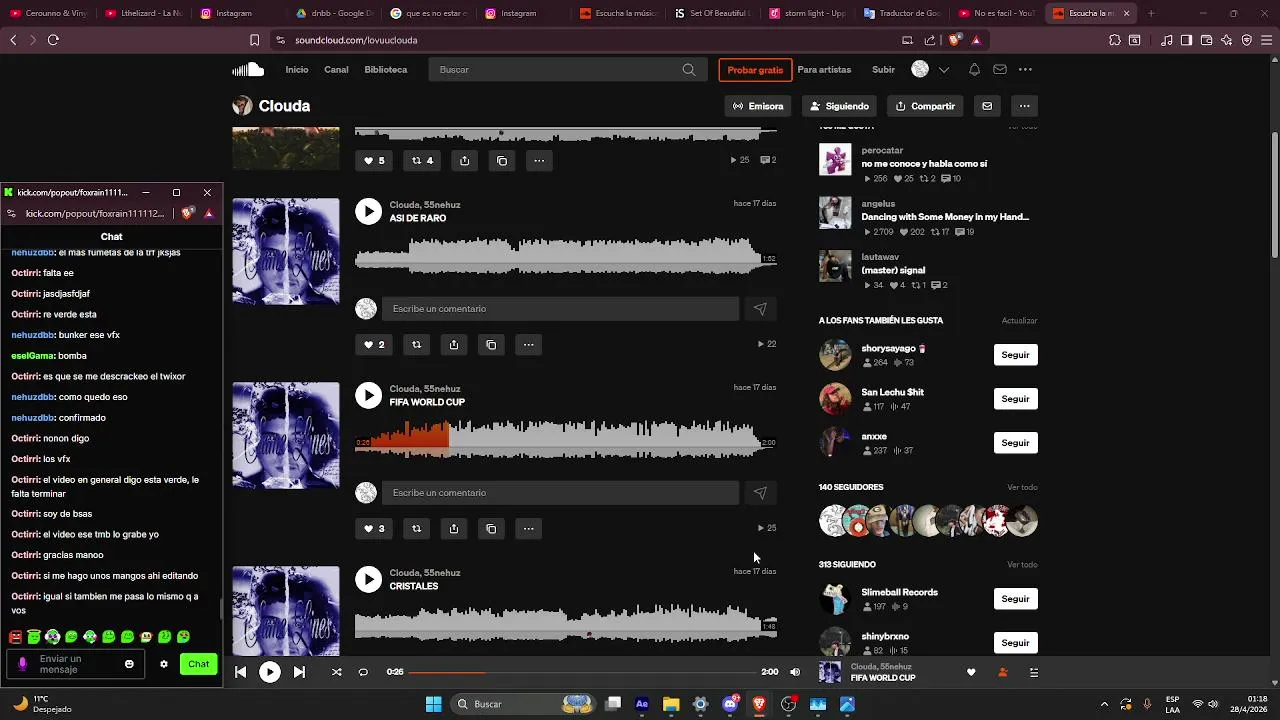This screenshot has height=720, width=1280.
Task: Click the green Chat send button
Action: tap(199, 664)
